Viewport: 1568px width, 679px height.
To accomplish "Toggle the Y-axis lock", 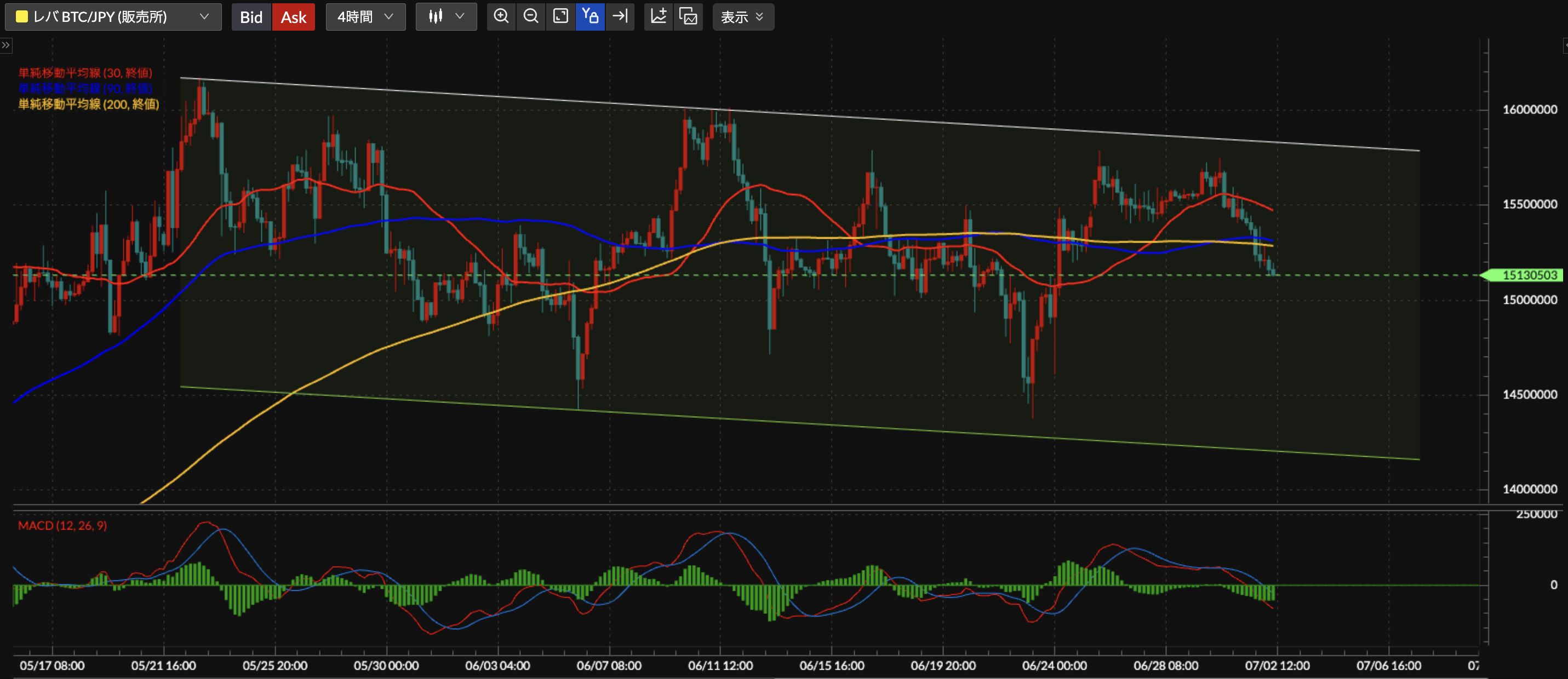I will [590, 16].
